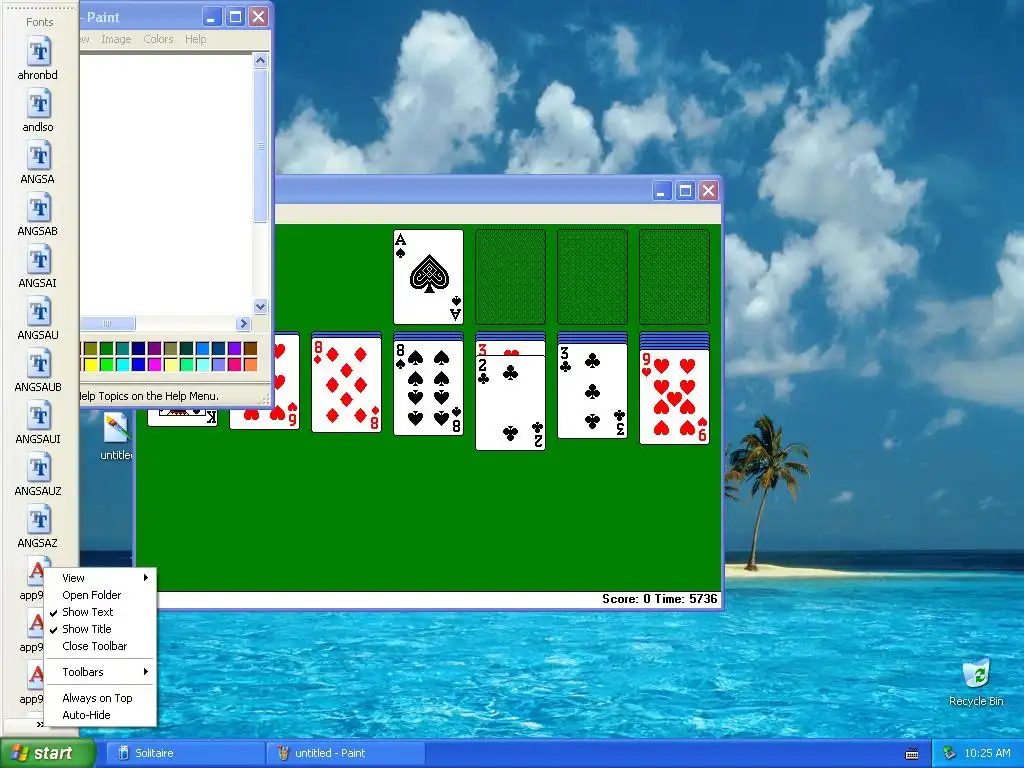Click the Paint vertical scrollbar down arrow
Image resolution: width=1024 pixels, height=768 pixels.
tap(260, 306)
